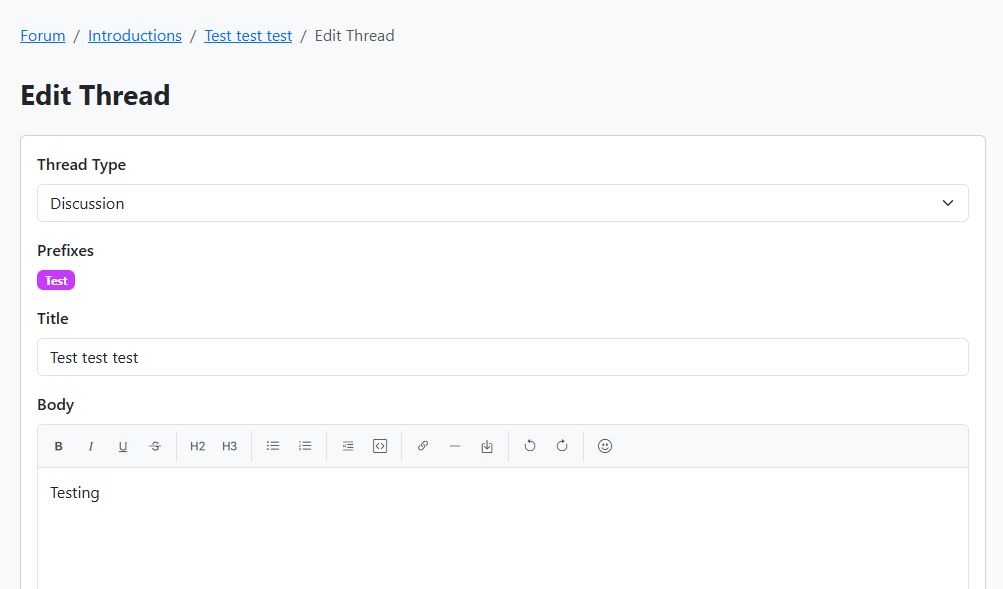Toggle bold formatting in the body editor

point(58,445)
